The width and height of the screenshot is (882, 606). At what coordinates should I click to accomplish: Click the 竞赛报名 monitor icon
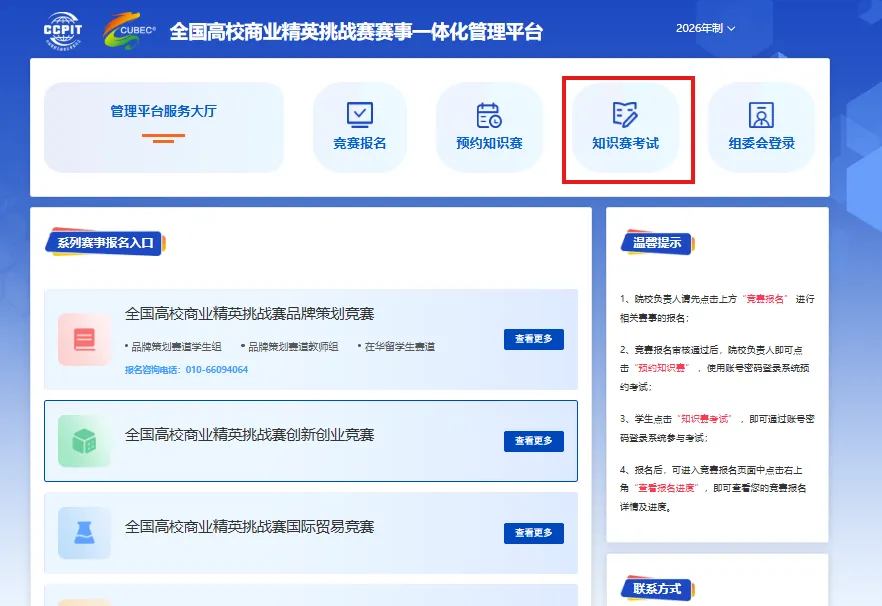coord(359,115)
